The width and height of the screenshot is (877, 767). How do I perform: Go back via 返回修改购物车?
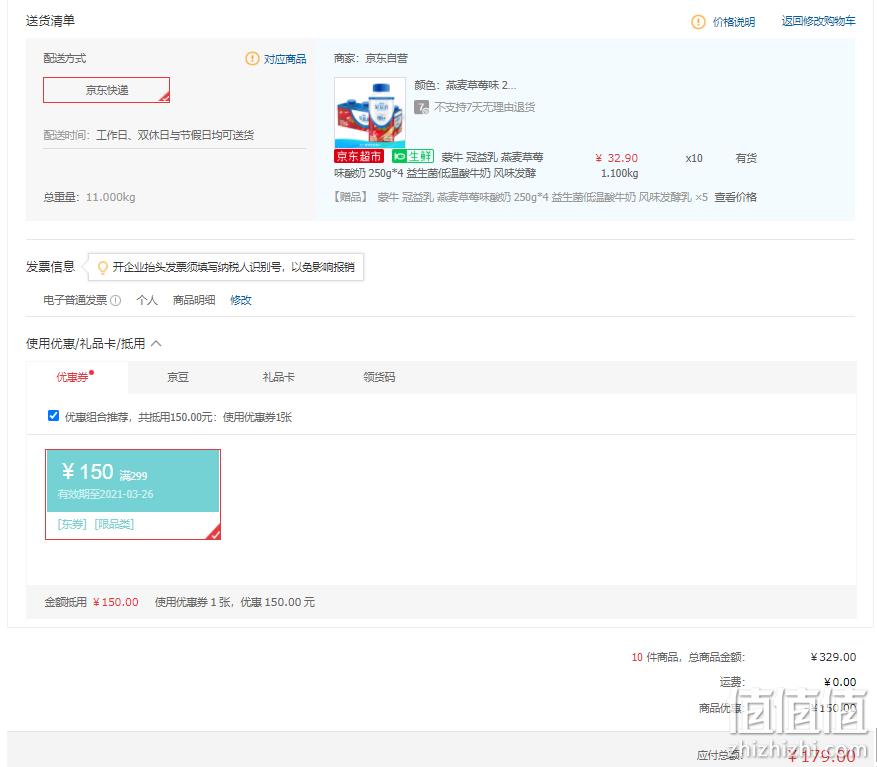(x=818, y=21)
